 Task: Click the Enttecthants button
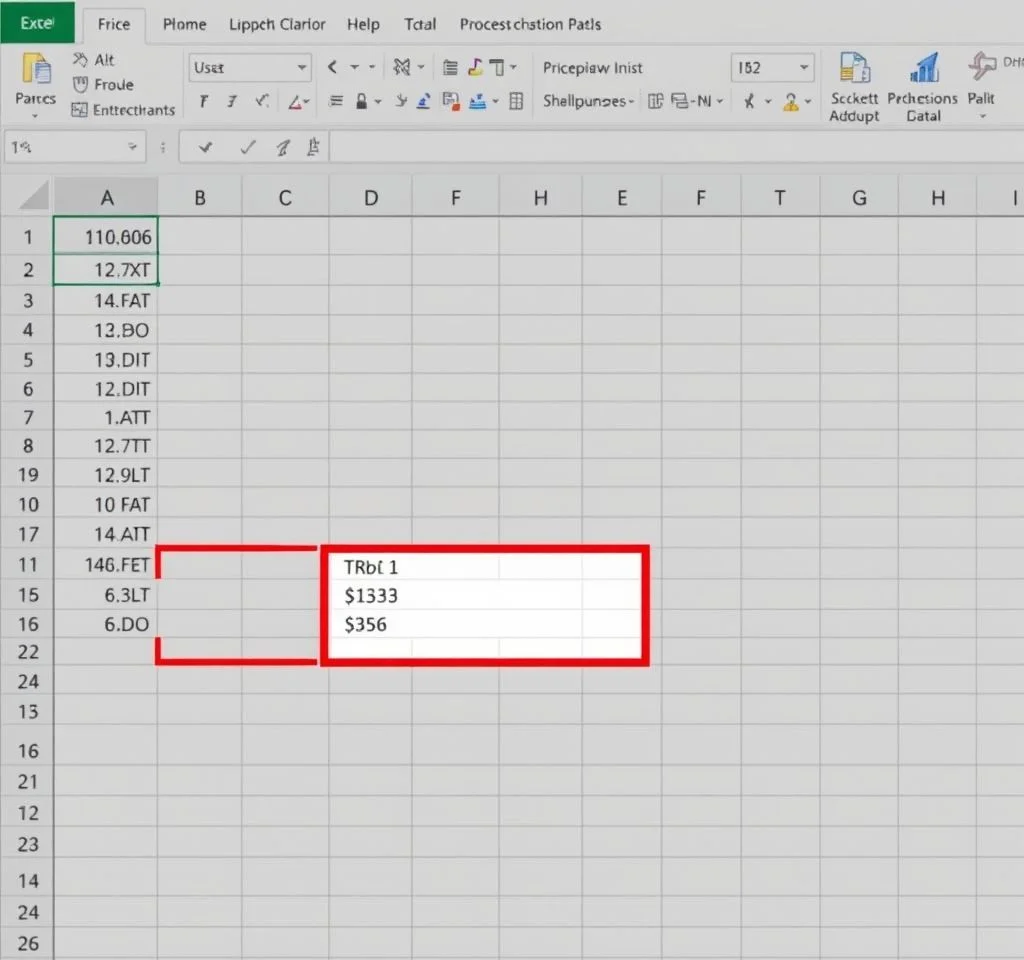(x=123, y=110)
